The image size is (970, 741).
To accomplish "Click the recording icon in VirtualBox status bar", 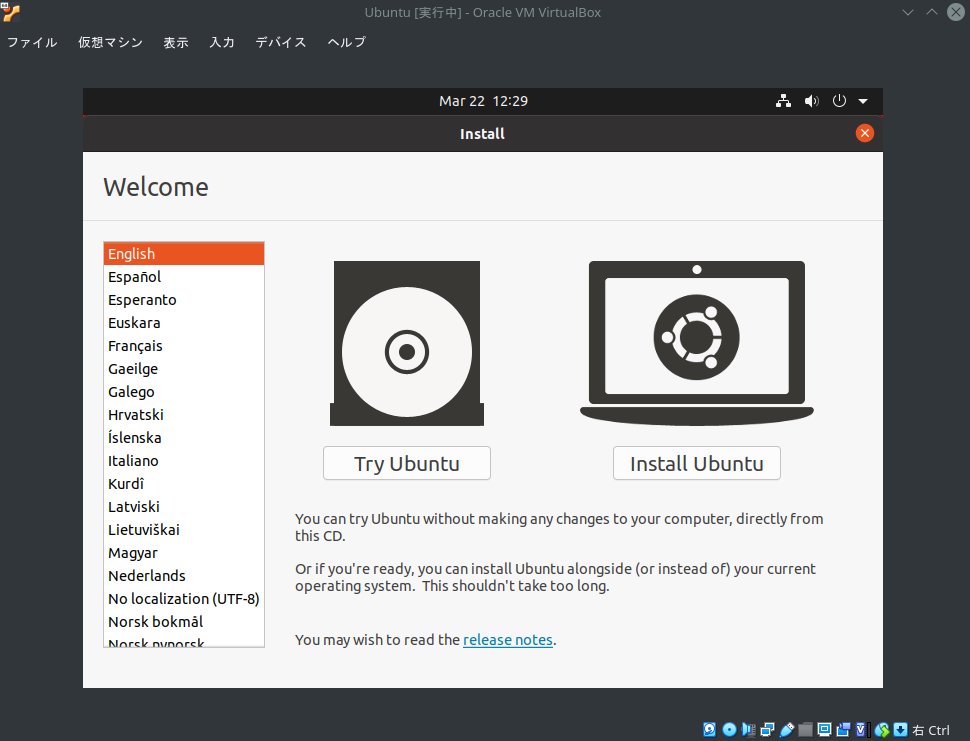I will click(x=843, y=730).
